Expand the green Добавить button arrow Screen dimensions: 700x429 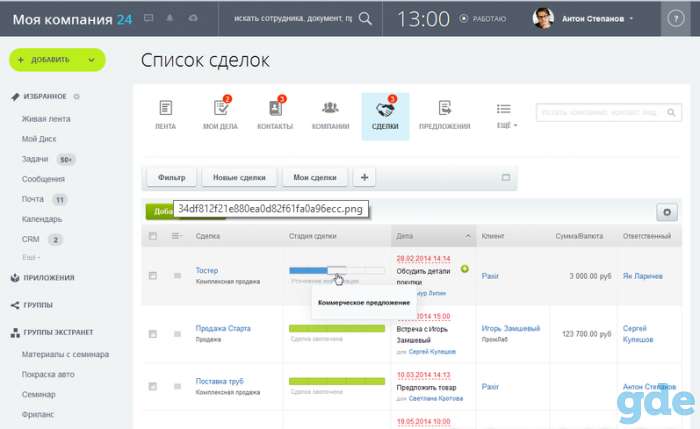pyautogui.click(x=92, y=60)
